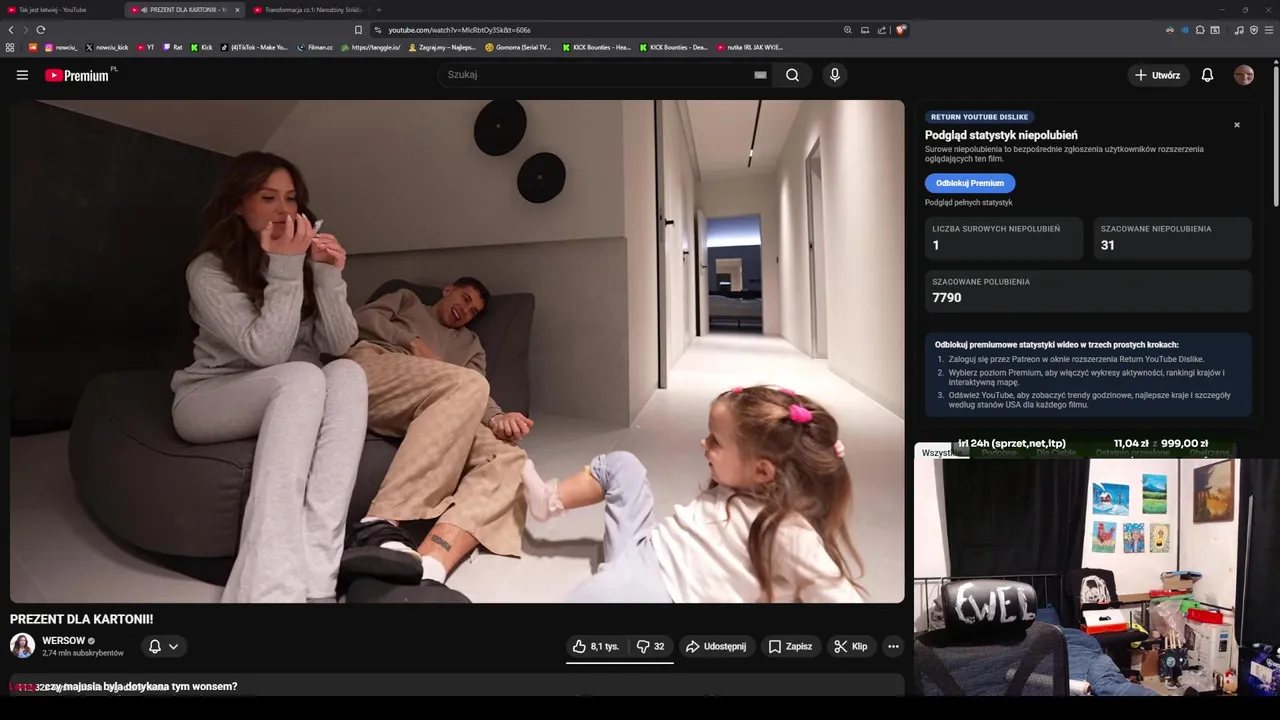Click 'Liczba surowych niepolubień 1' card
Image resolution: width=1280 pixels, height=720 pixels.
[x=1004, y=238]
